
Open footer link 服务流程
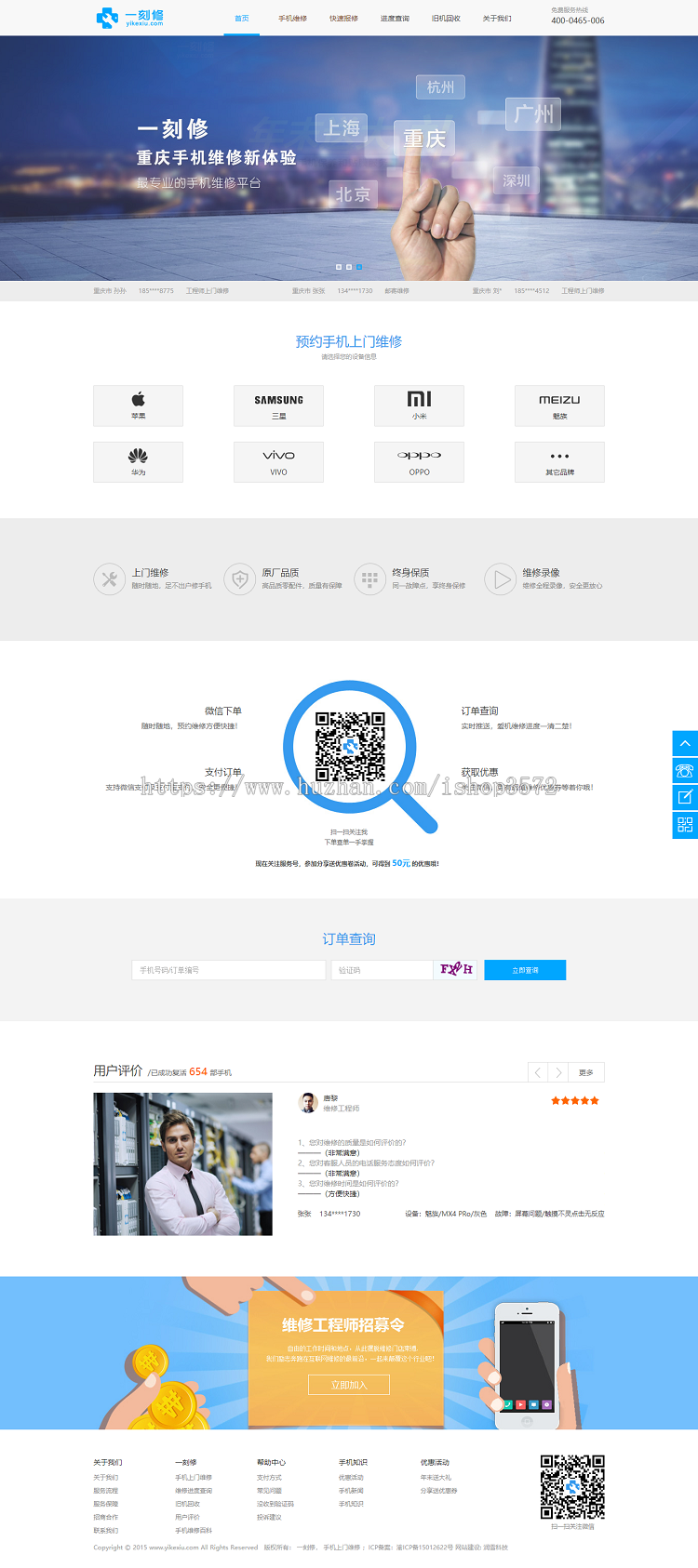point(105,1491)
